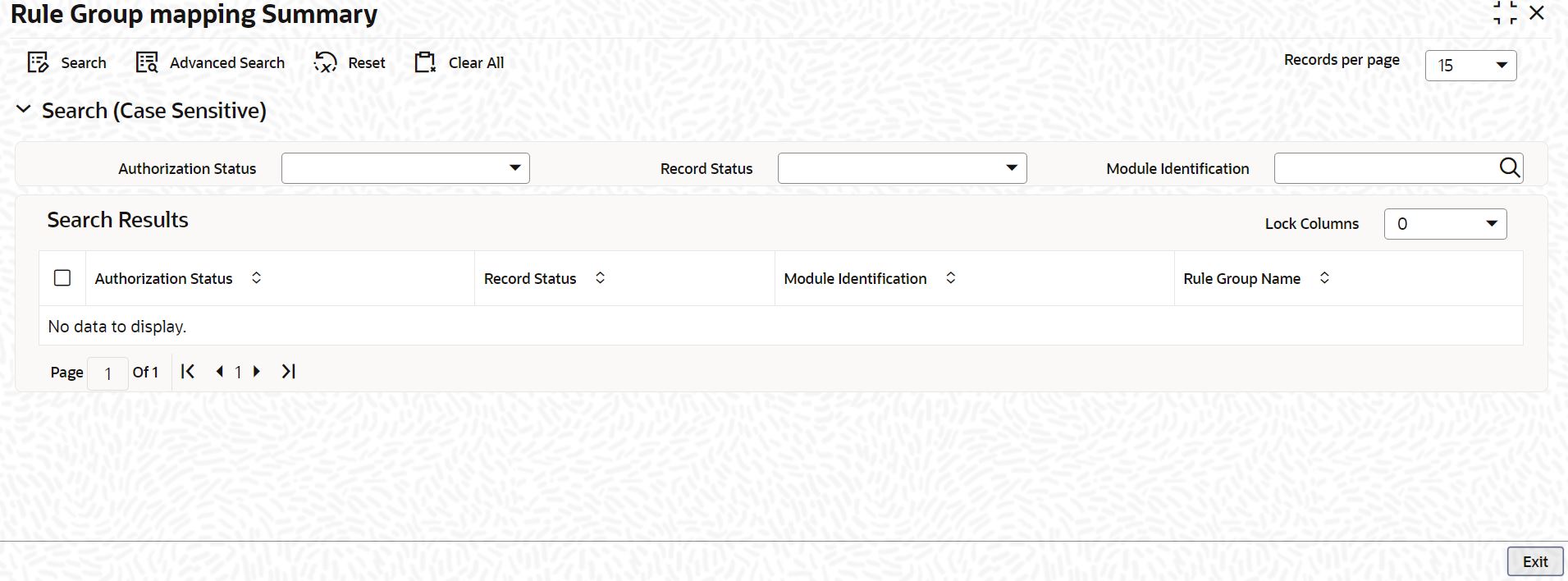Open the Lock Columns dropdown
The width and height of the screenshot is (1568, 581).
[1491, 224]
